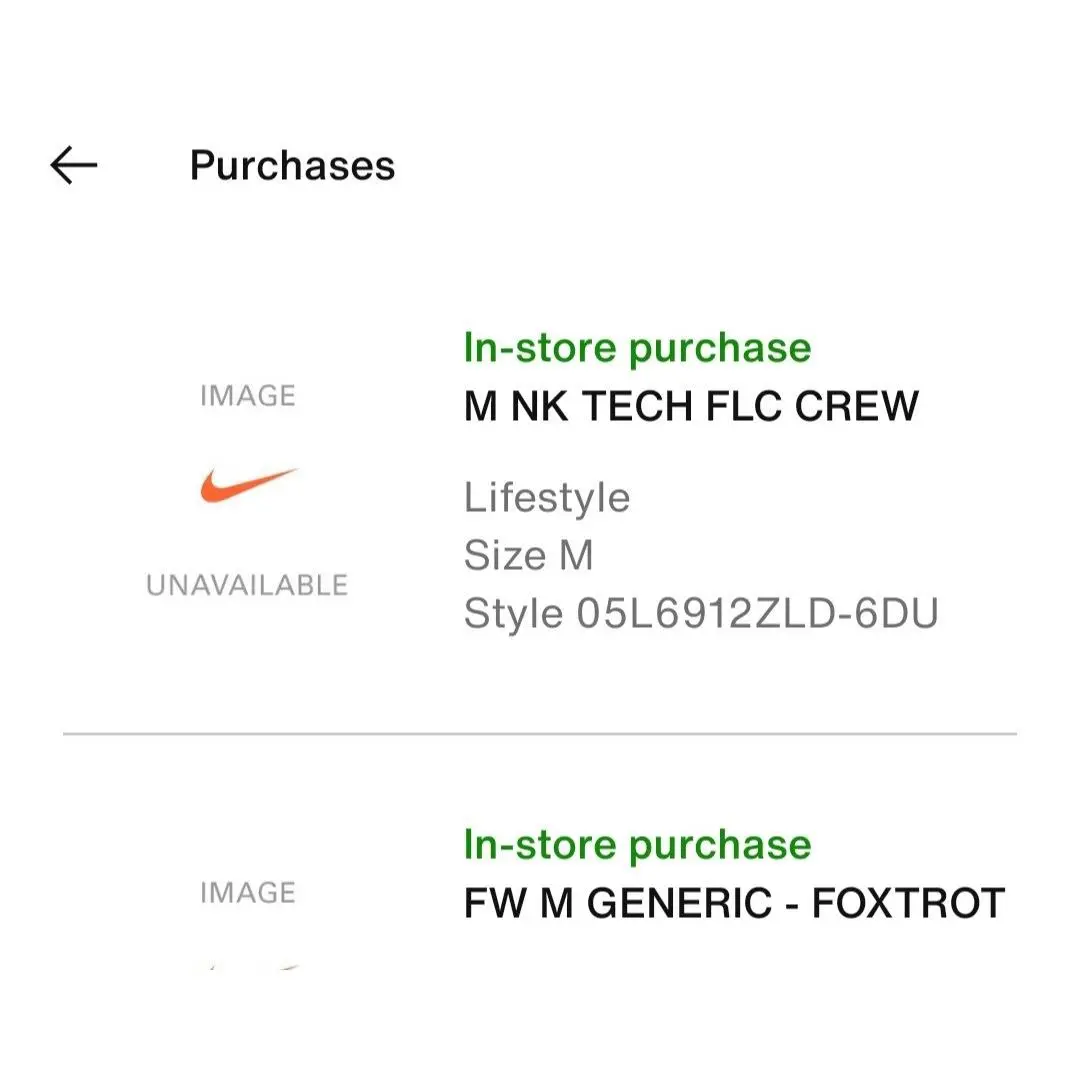Tap the word FOXTROT in the second product name
Viewport: 1080px width, 1080px height.
[x=908, y=903]
